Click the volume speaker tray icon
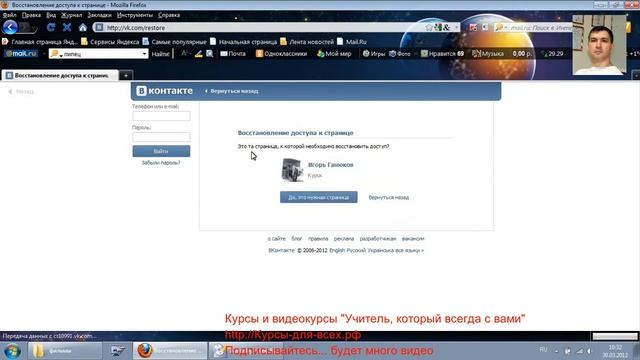The width and height of the screenshot is (640, 360). [x=589, y=351]
